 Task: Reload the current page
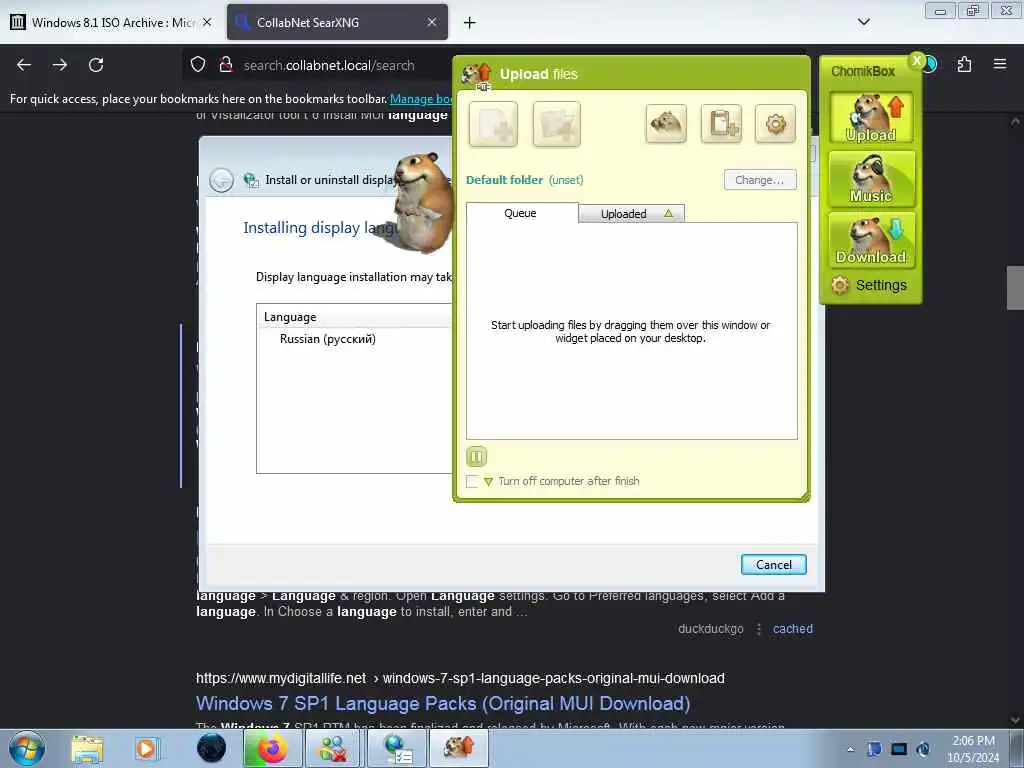[96, 65]
